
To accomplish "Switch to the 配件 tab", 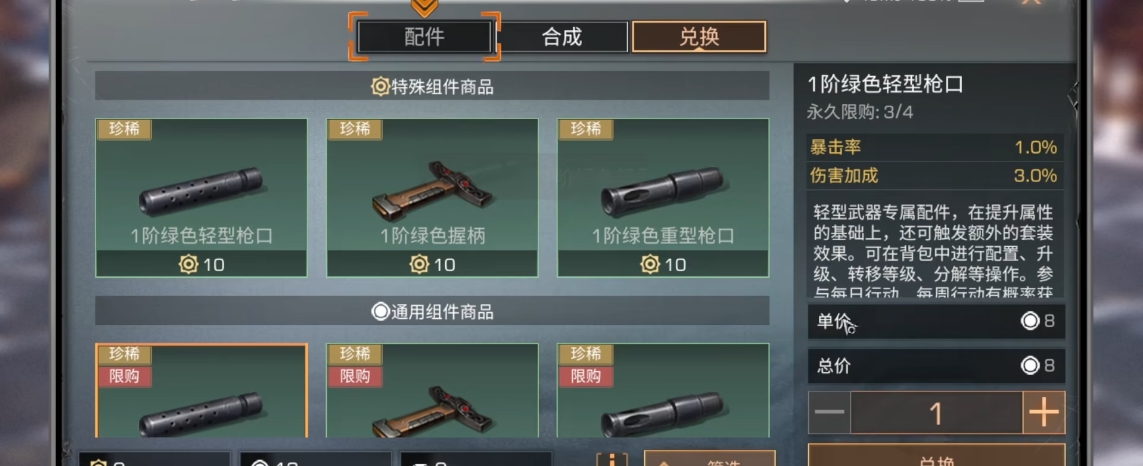I will pyautogui.click(x=424, y=36).
